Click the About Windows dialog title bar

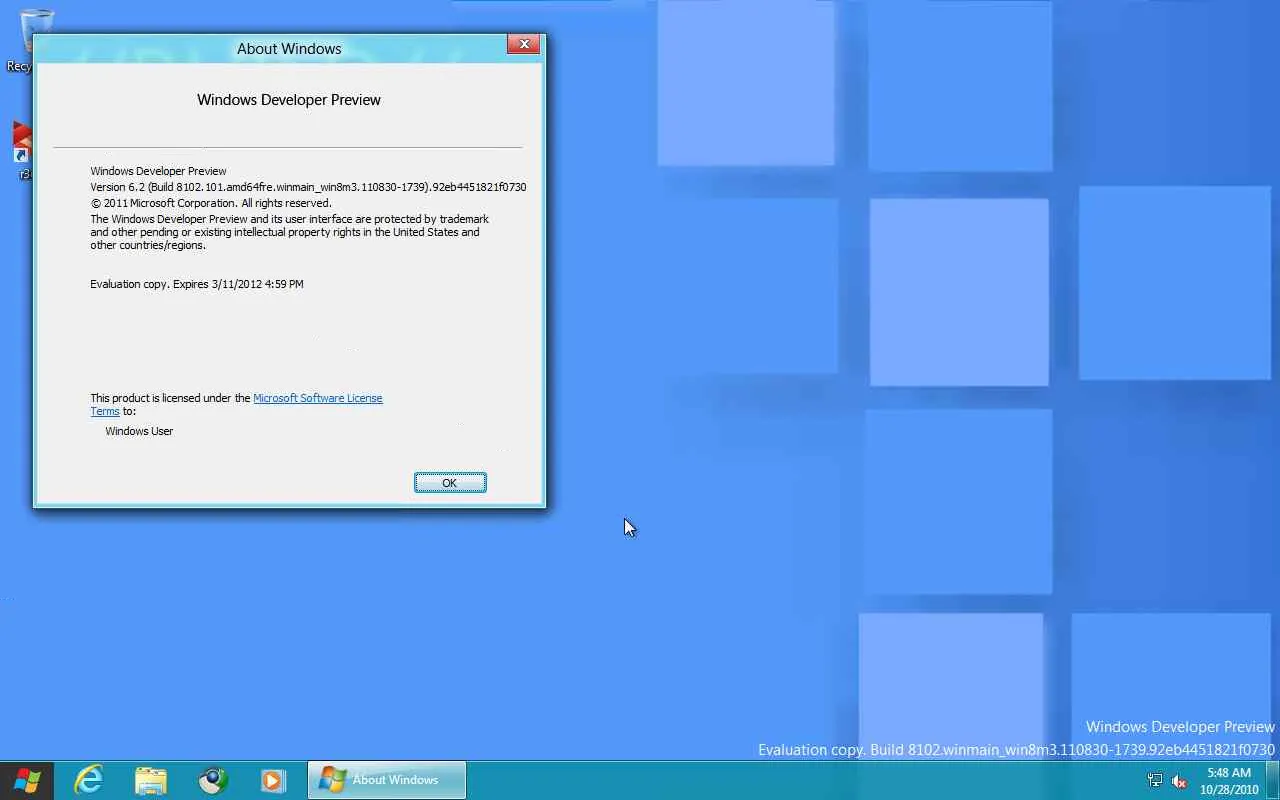289,48
